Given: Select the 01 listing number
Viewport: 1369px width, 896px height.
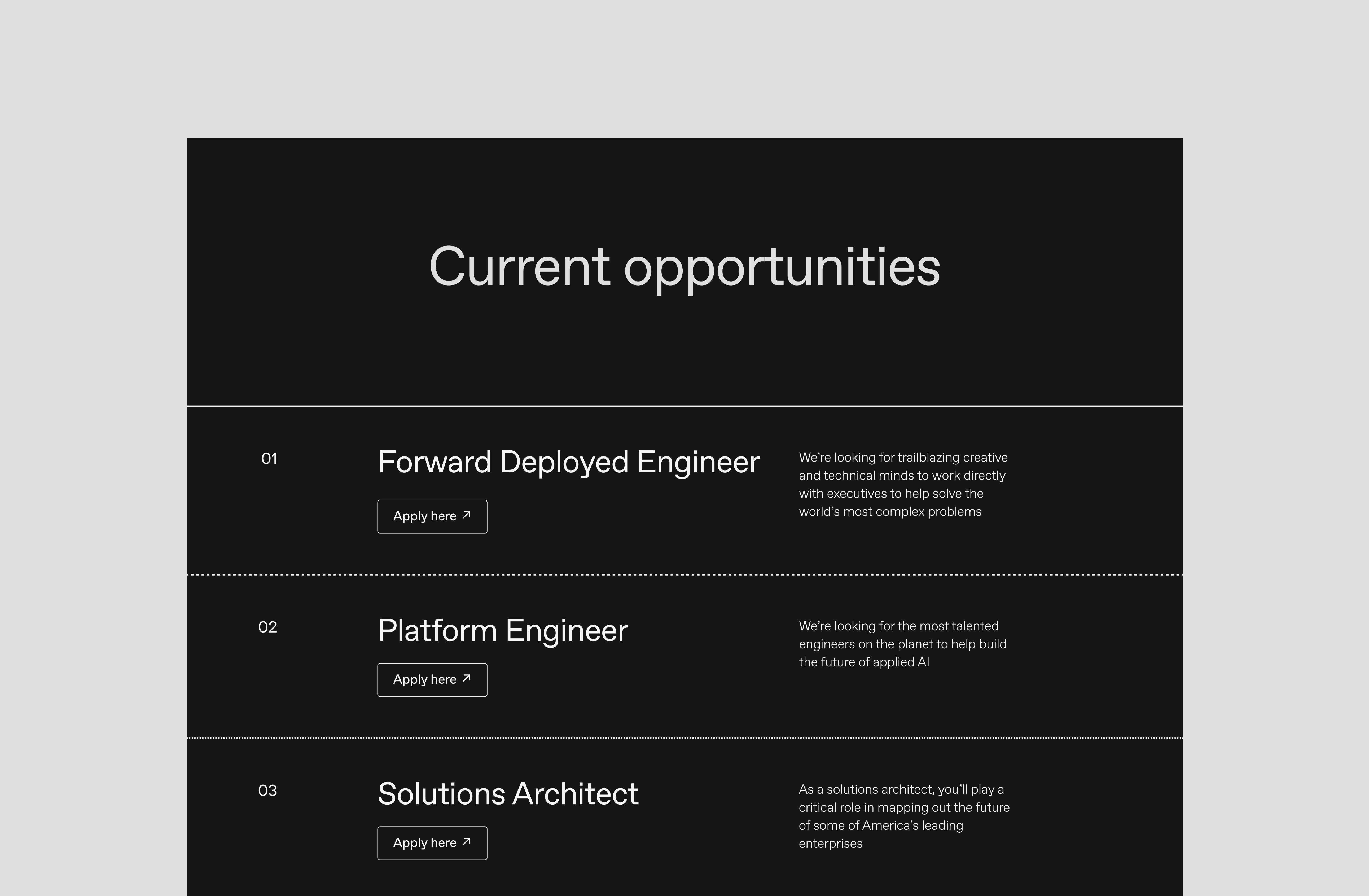Looking at the screenshot, I should 269,458.
